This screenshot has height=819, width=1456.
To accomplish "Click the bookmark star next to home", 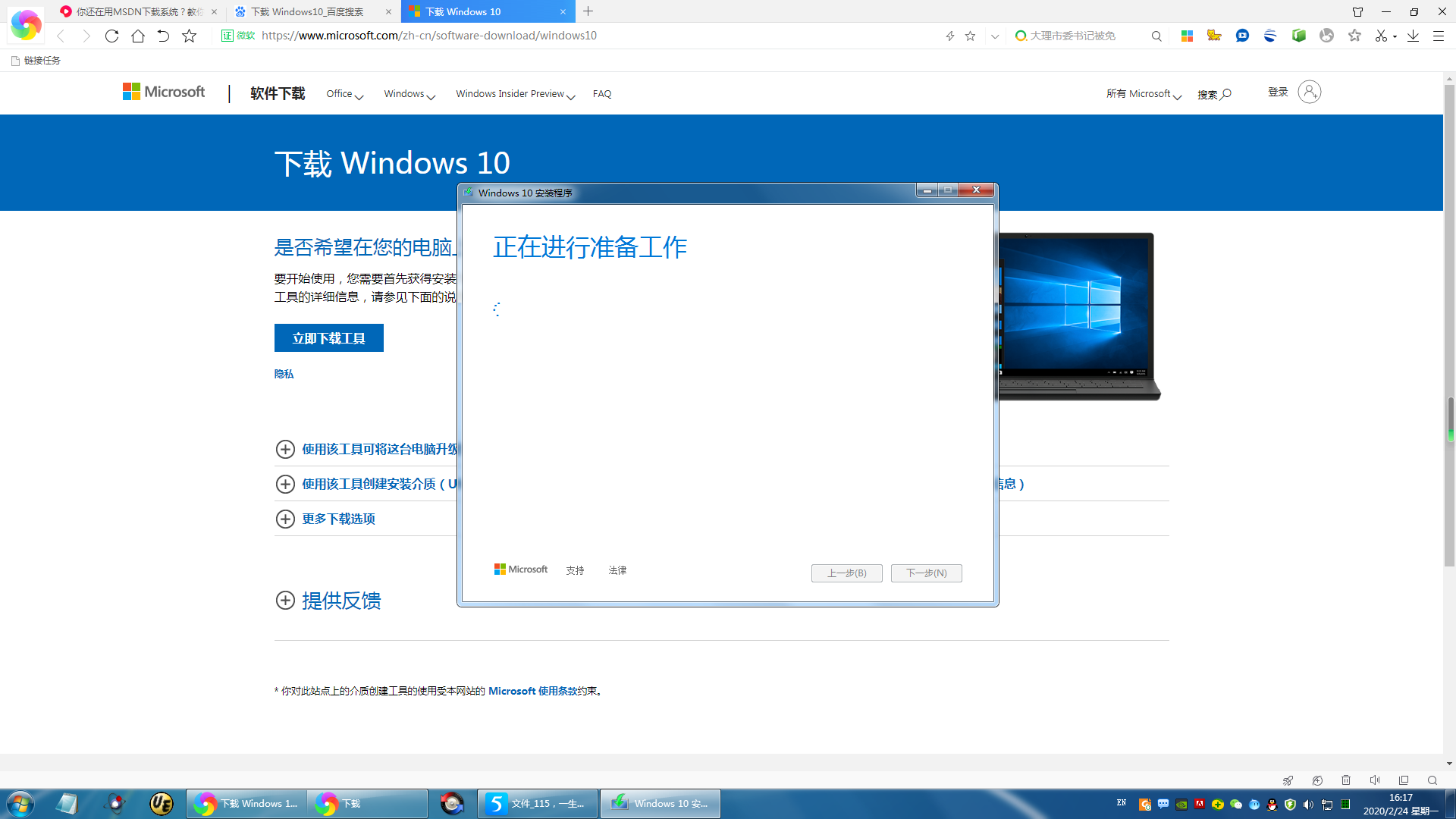I will 190,36.
